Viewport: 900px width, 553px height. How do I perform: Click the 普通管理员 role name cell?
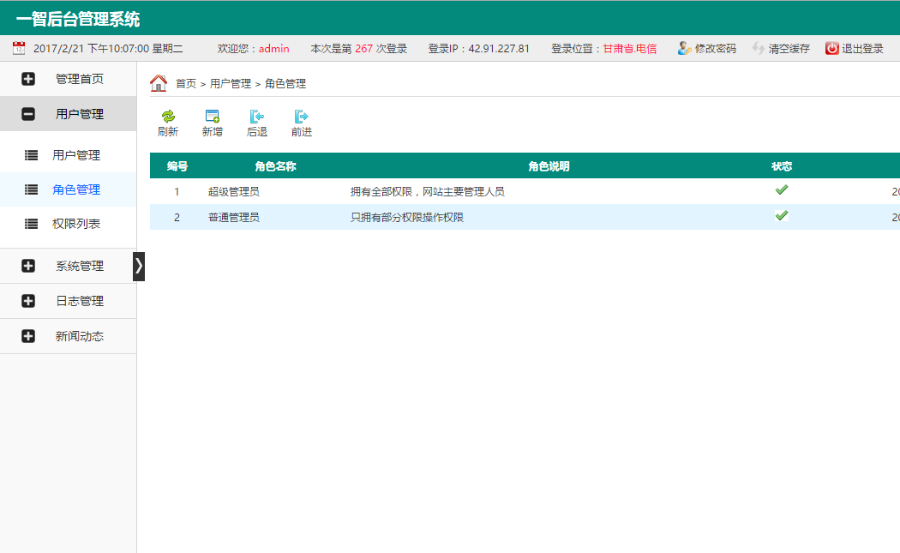[x=234, y=218]
